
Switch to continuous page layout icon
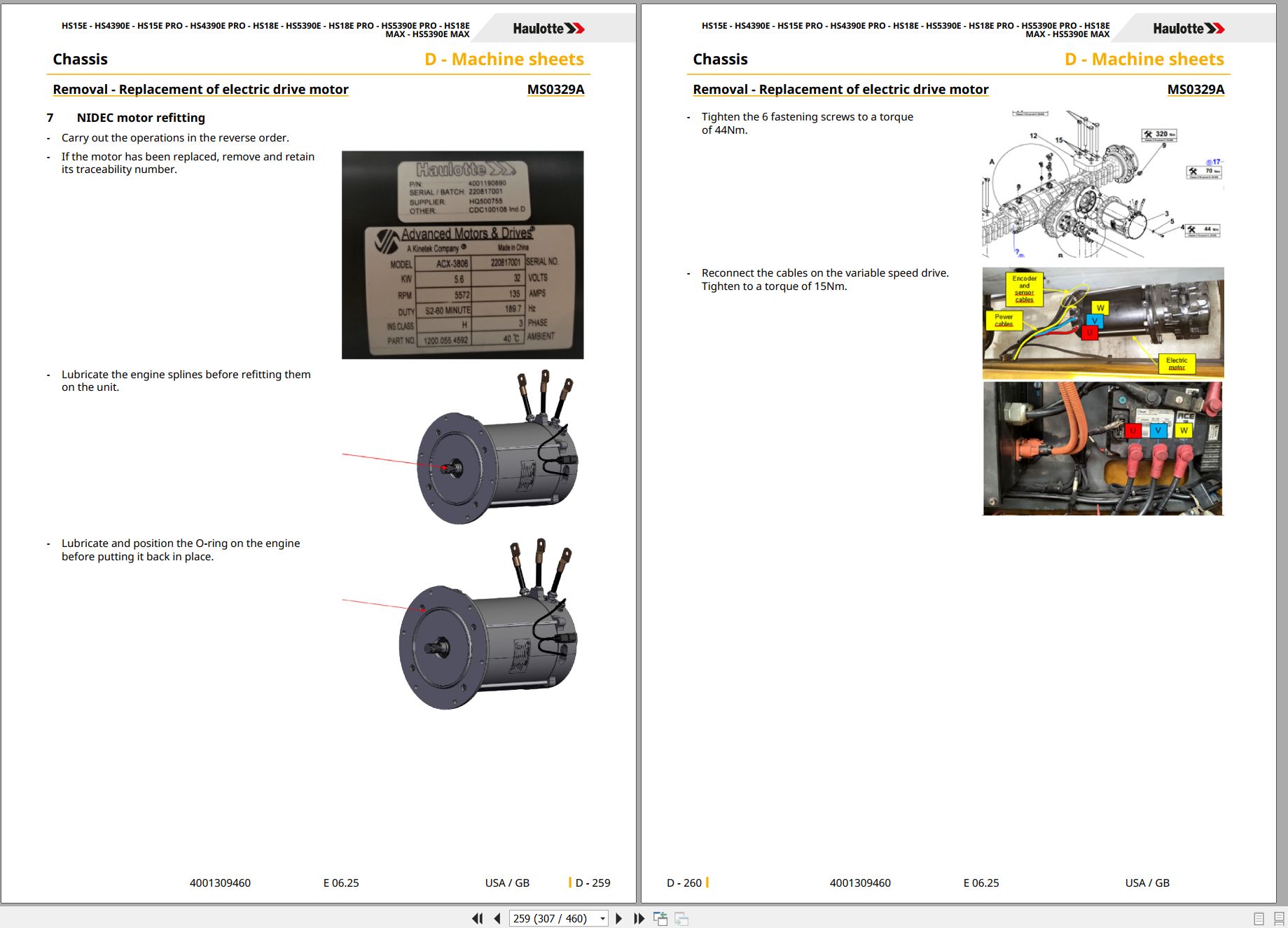click(x=1279, y=918)
